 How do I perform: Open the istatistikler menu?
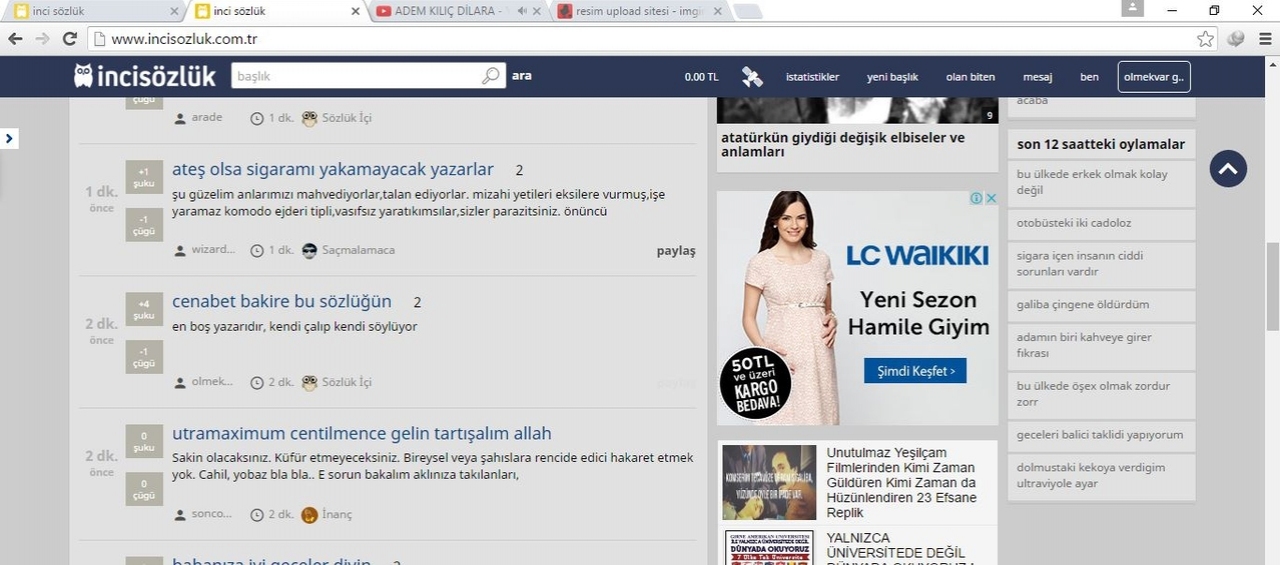(x=812, y=77)
